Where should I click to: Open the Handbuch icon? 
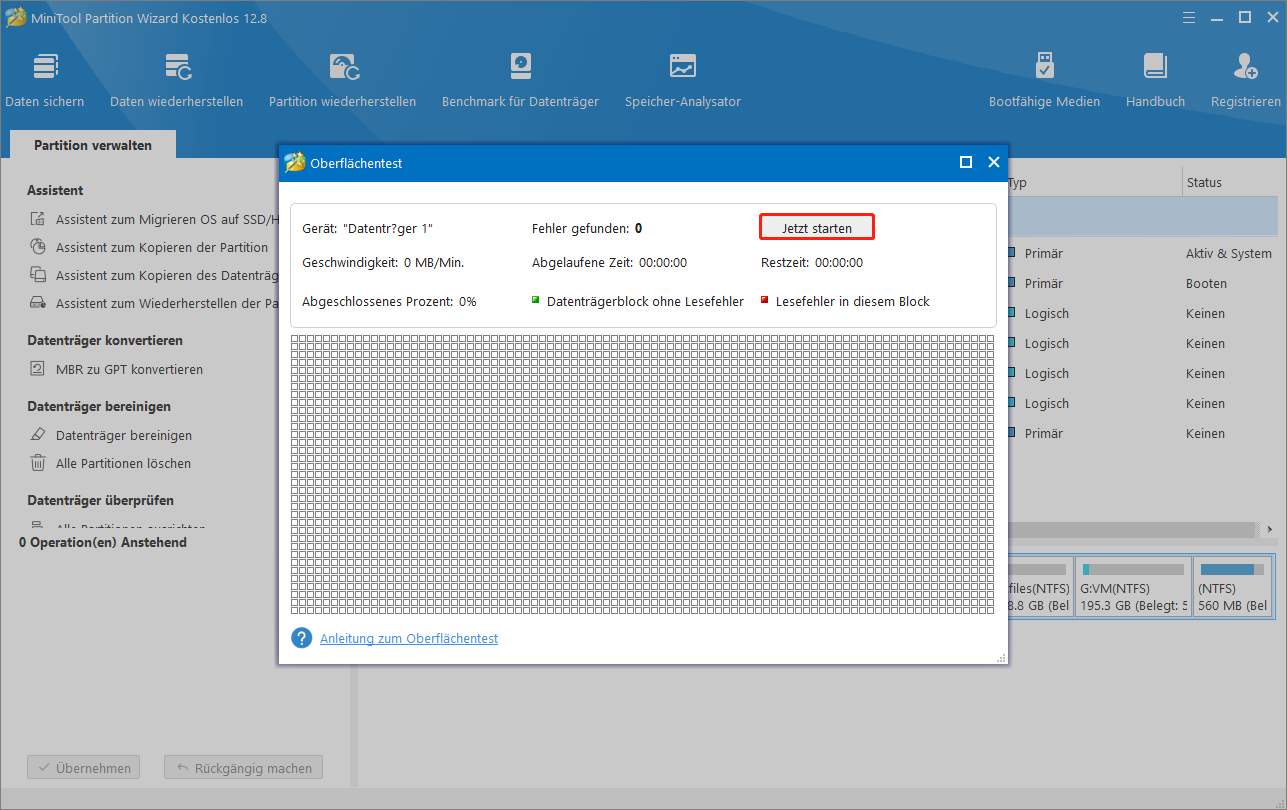[1155, 80]
